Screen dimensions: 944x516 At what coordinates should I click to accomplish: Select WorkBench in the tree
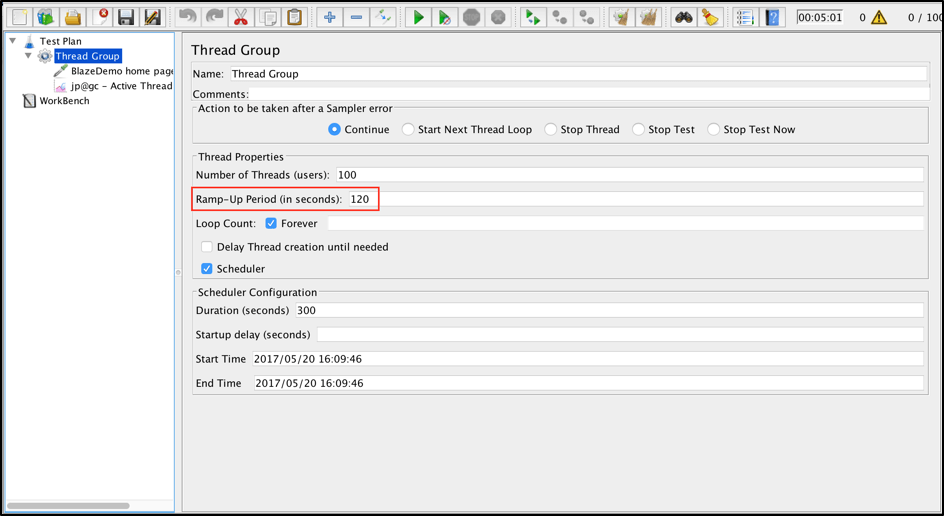point(63,101)
